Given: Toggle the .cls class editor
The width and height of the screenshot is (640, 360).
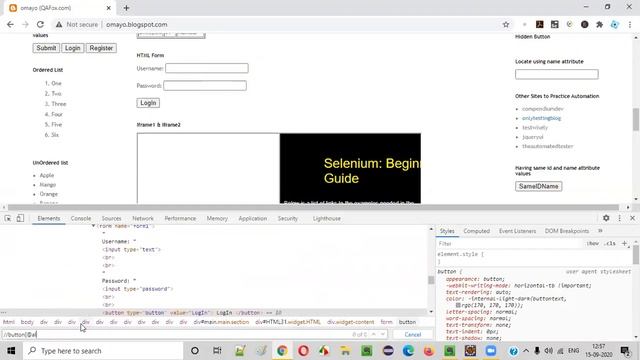Looking at the screenshot, I should click(610, 243).
